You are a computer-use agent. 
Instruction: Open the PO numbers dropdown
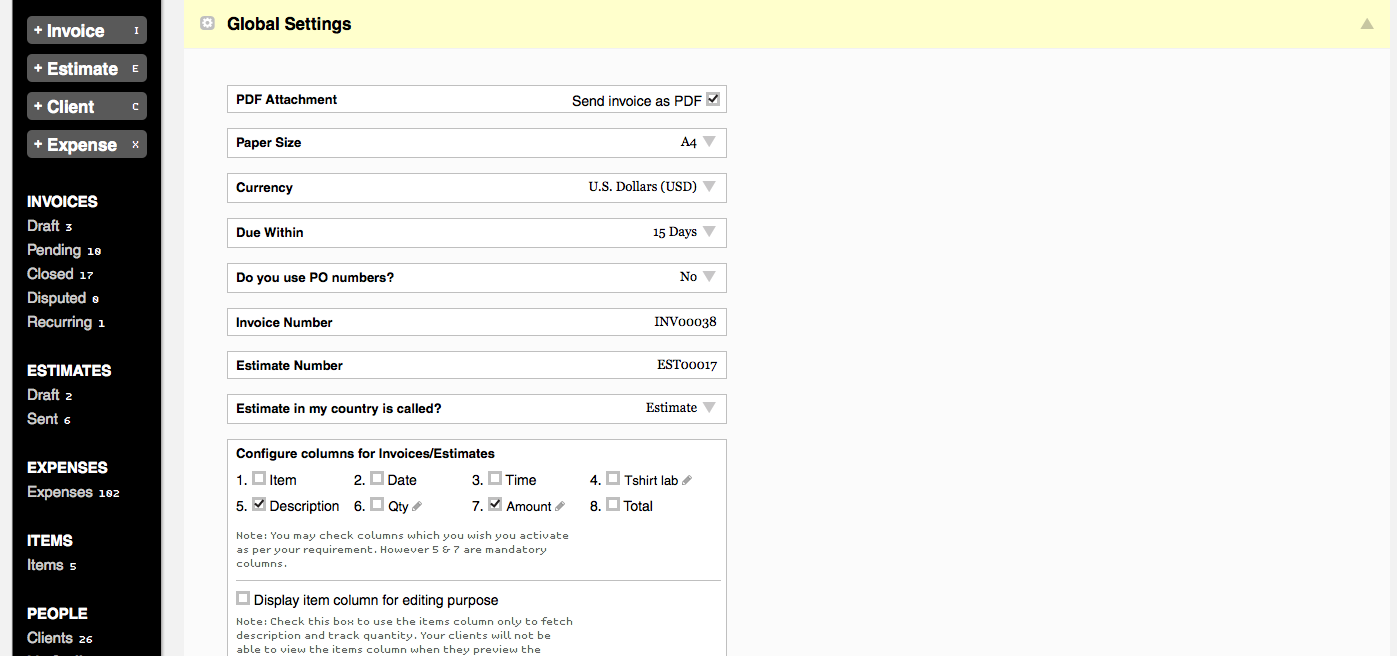[x=709, y=276]
